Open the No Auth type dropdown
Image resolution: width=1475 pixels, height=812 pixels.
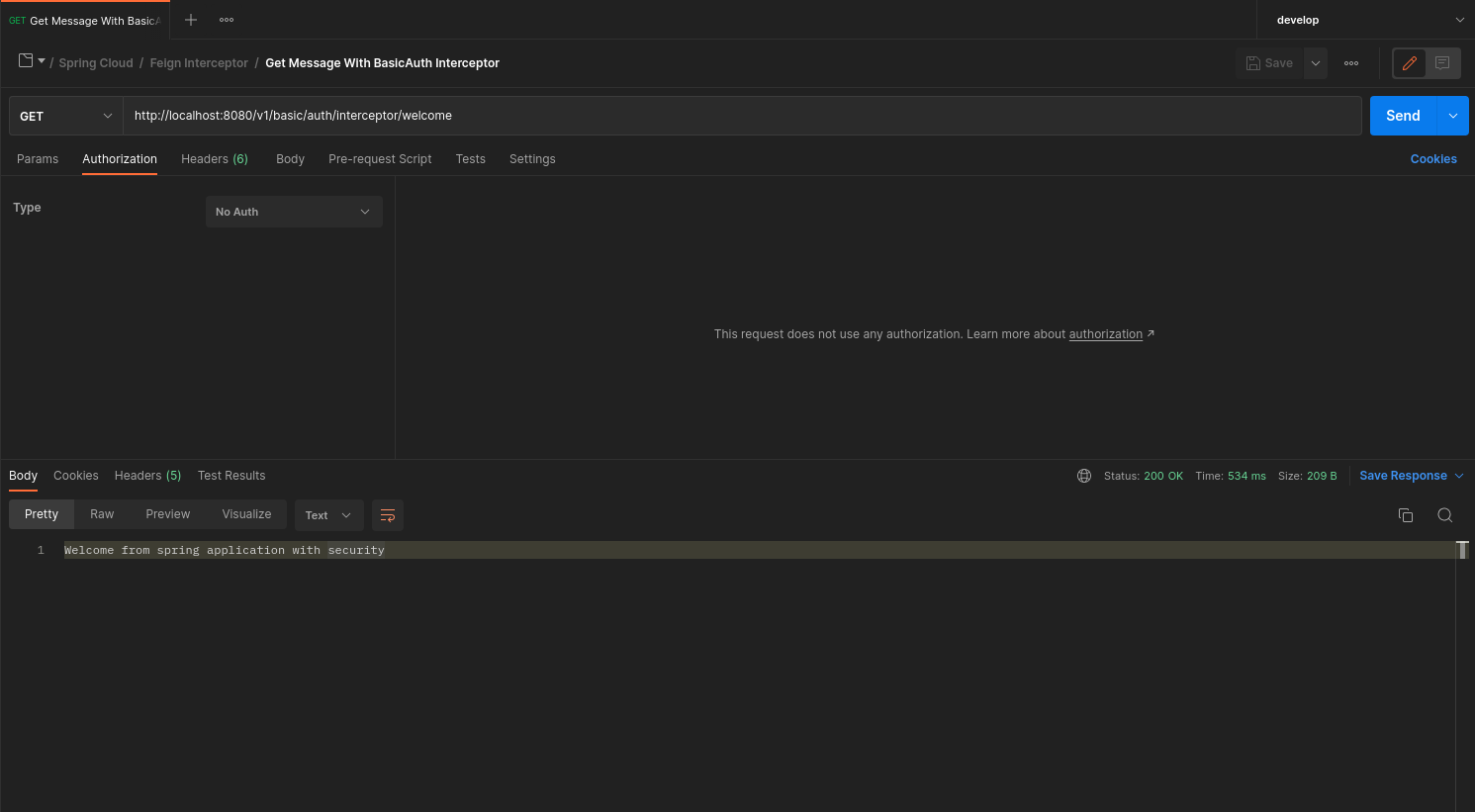pos(294,212)
